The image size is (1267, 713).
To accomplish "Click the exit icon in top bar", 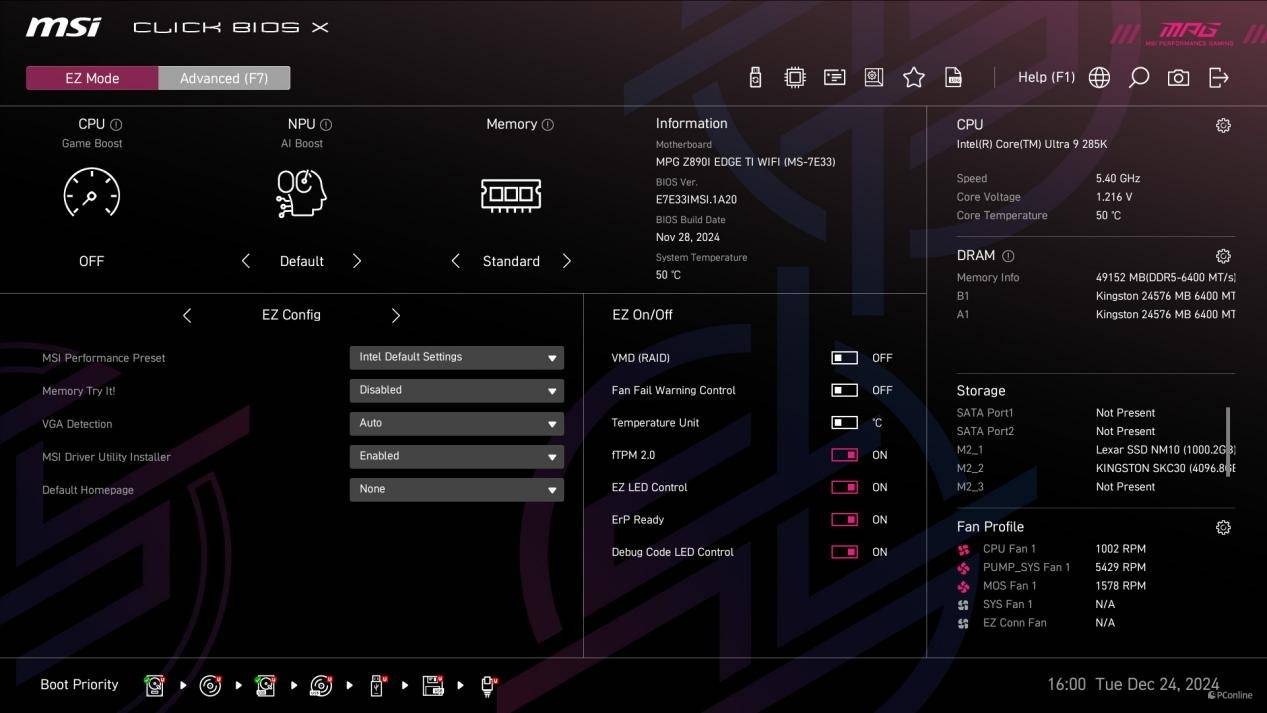I will pyautogui.click(x=1218, y=78).
